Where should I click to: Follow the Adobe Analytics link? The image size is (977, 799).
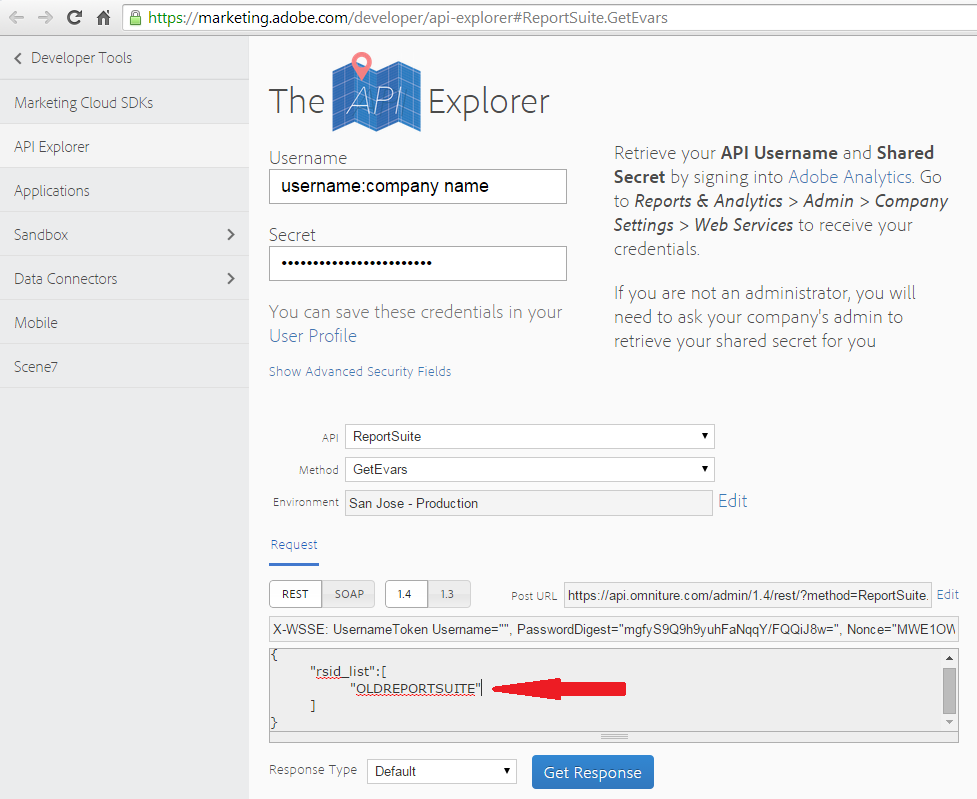tap(850, 177)
